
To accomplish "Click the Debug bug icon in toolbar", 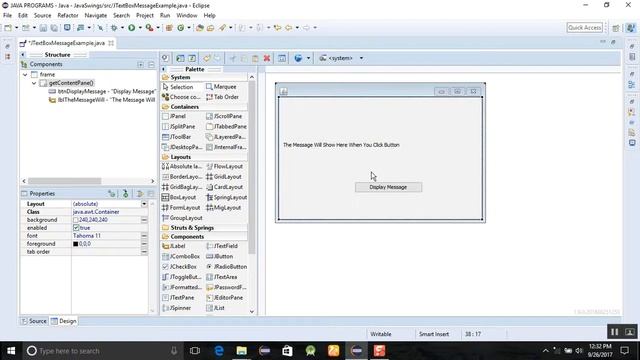I will [114, 28].
